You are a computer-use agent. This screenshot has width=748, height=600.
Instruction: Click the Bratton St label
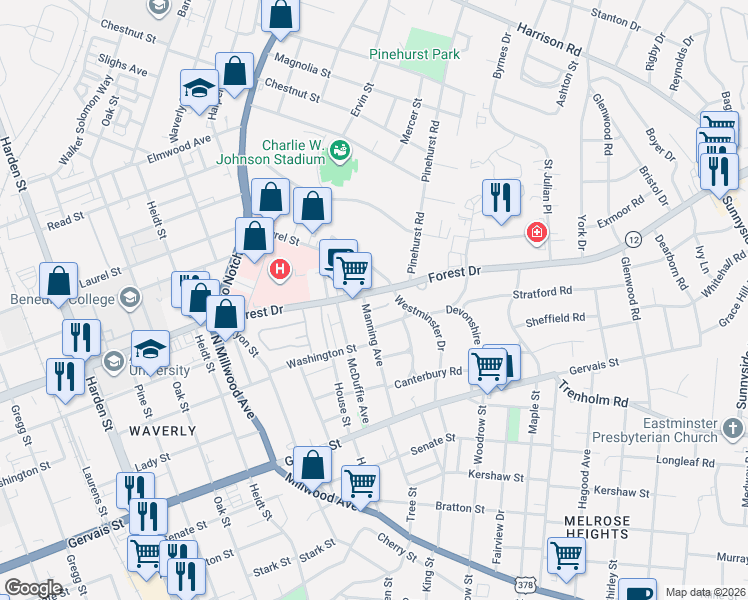click(x=460, y=507)
